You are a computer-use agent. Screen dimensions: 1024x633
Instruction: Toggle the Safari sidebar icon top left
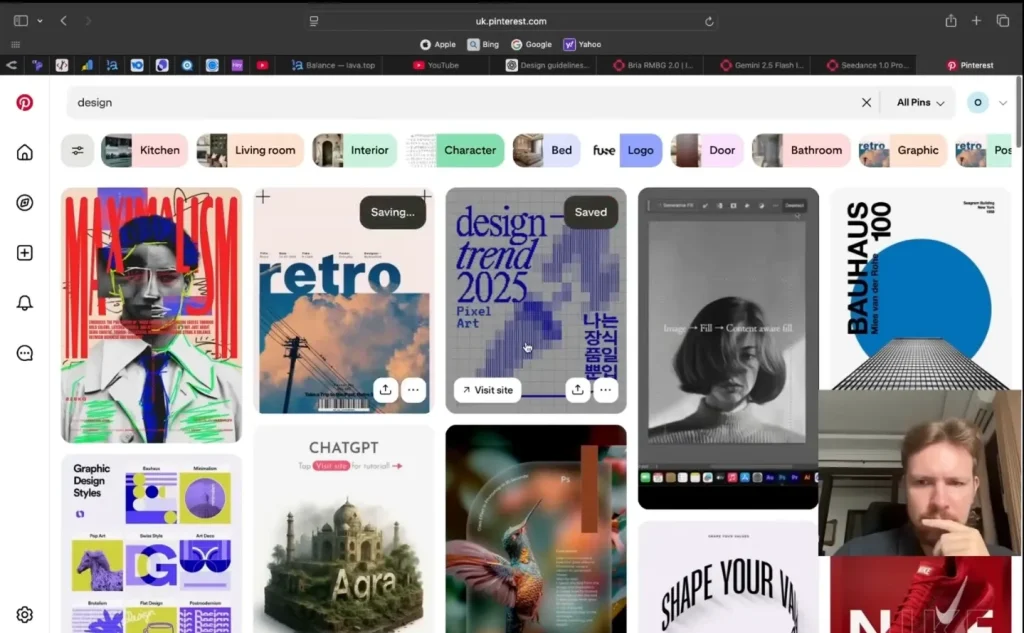click(x=22, y=19)
